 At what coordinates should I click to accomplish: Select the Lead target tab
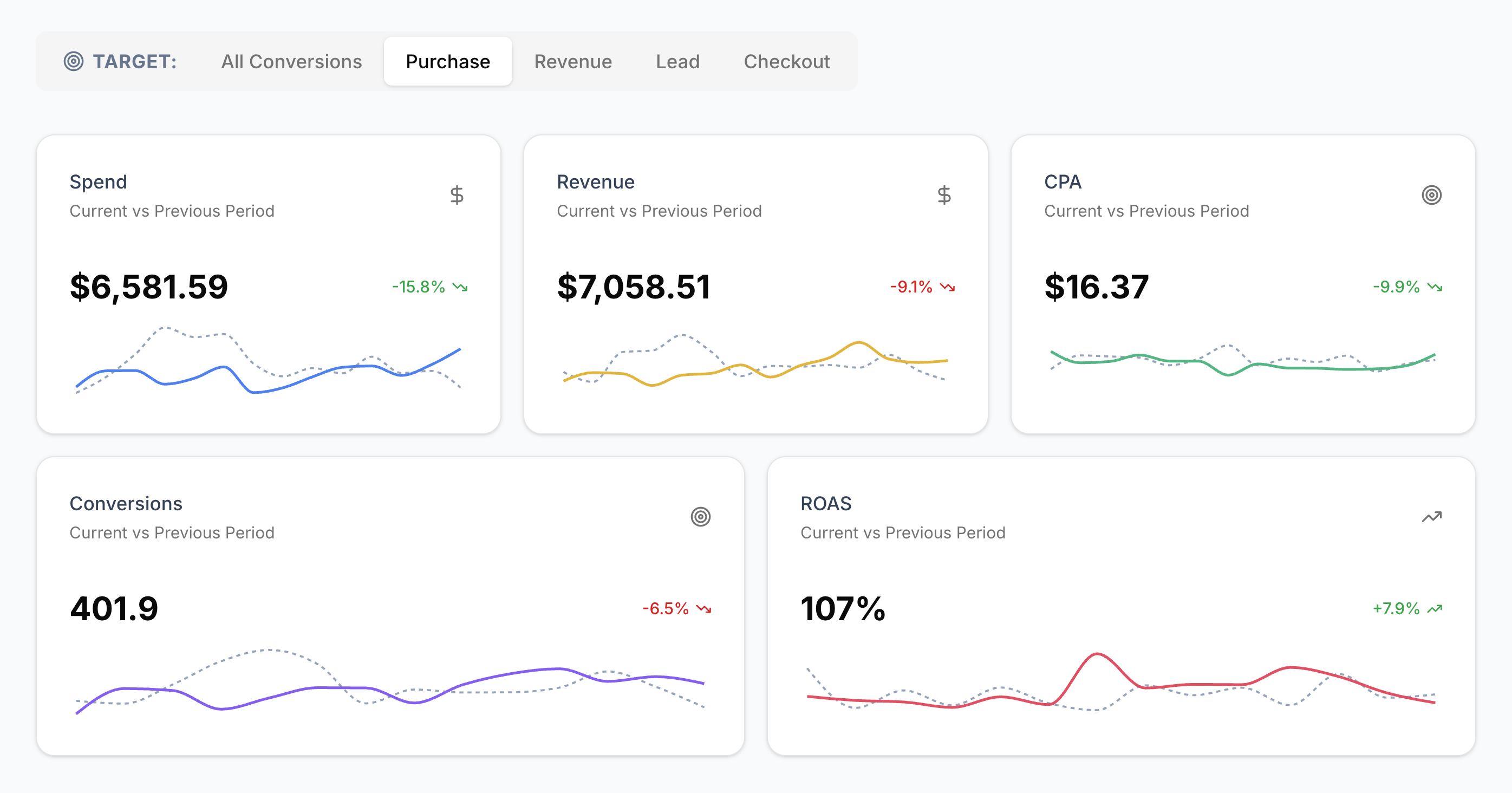[677, 61]
